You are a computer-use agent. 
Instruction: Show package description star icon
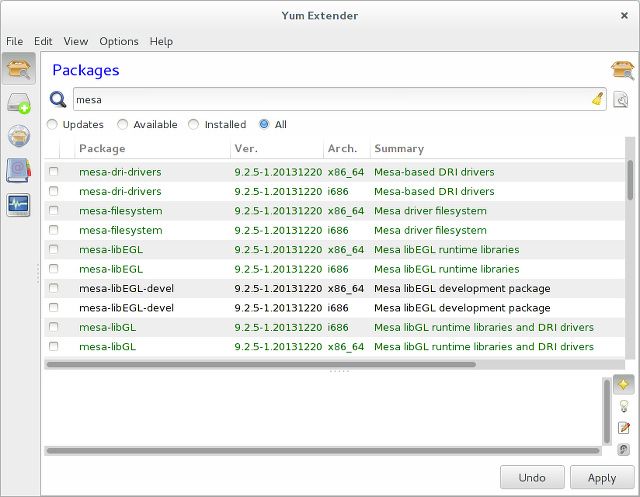(623, 384)
